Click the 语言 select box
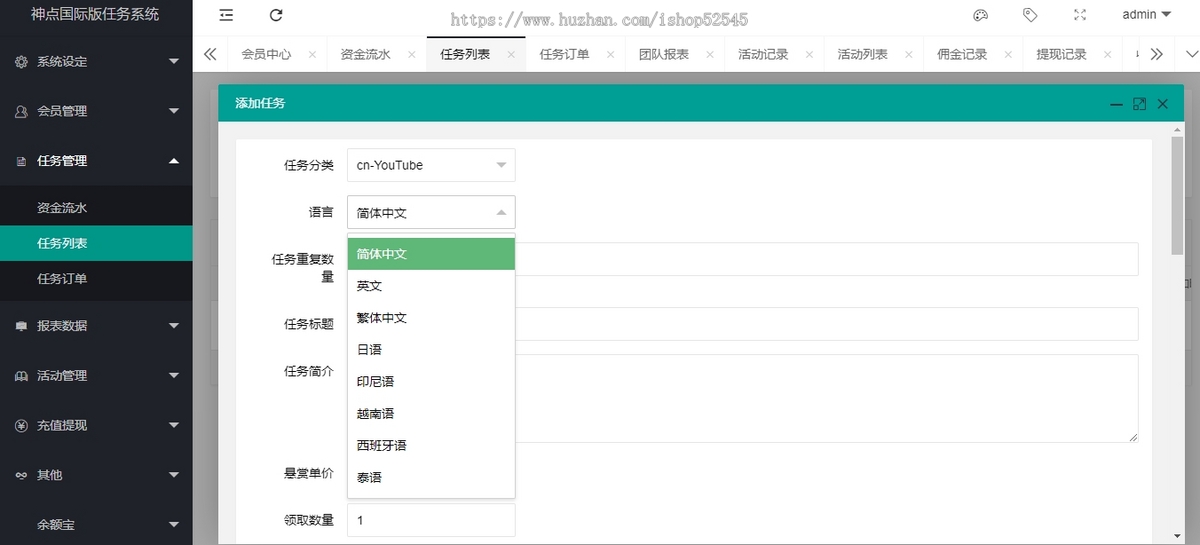The height and width of the screenshot is (545, 1200). (x=431, y=212)
